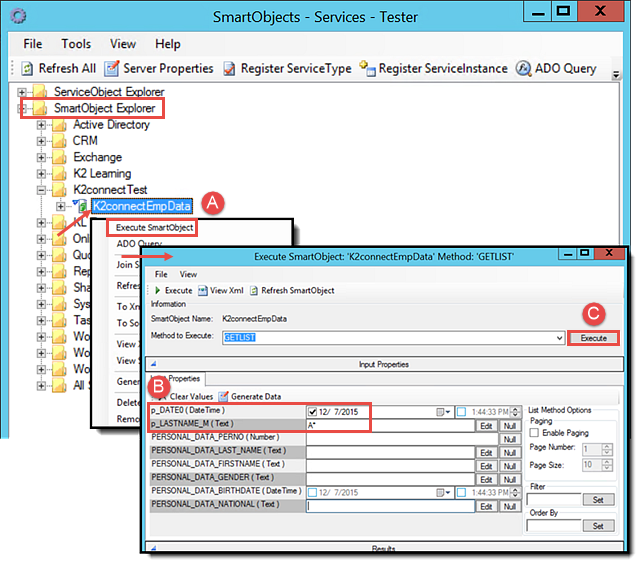The width and height of the screenshot is (640, 561).
Task: Click the p_LASTNAME_M text input field
Action: pyautogui.click(x=390, y=425)
